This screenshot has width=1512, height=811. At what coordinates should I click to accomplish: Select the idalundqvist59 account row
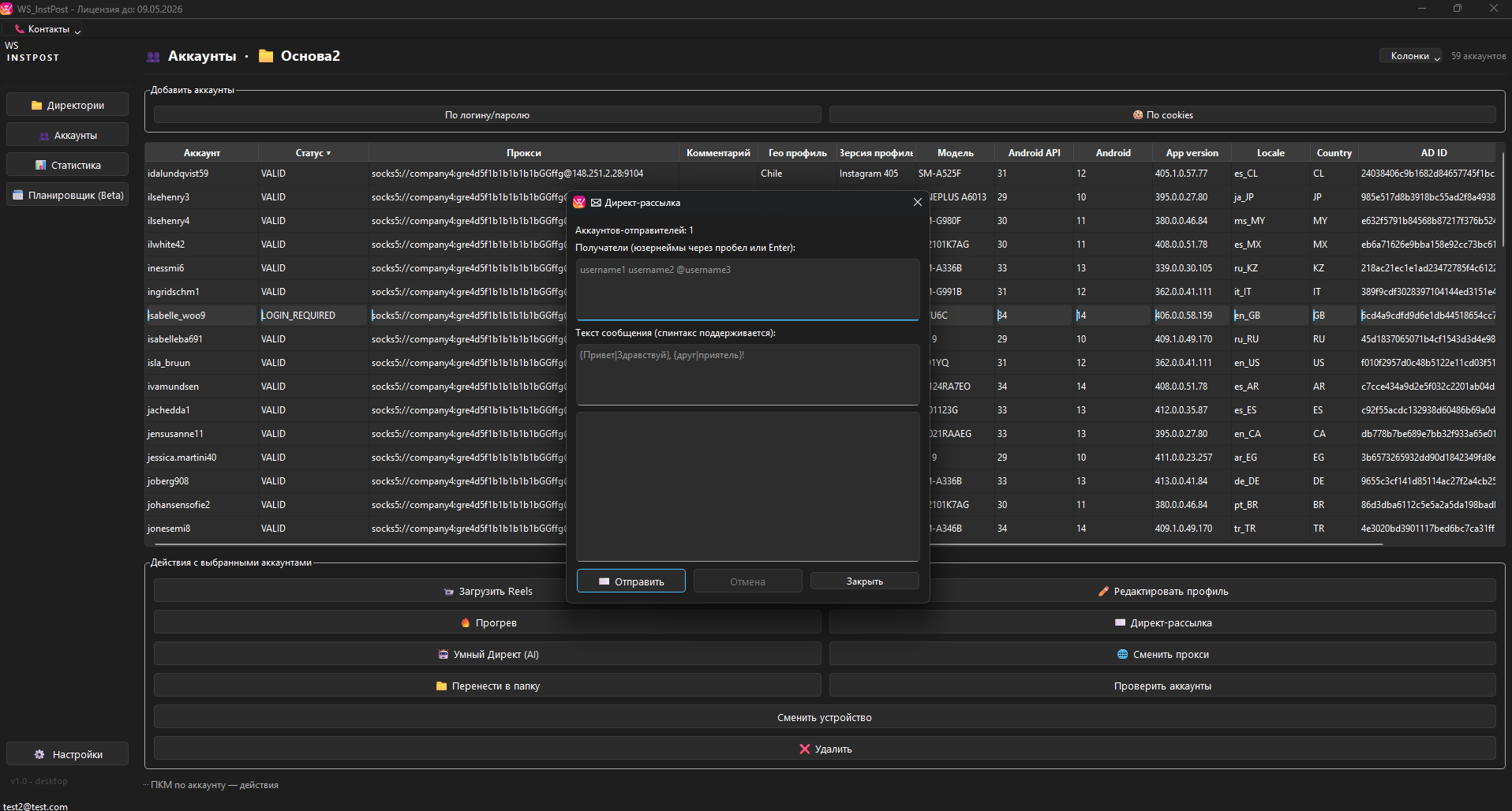click(178, 174)
